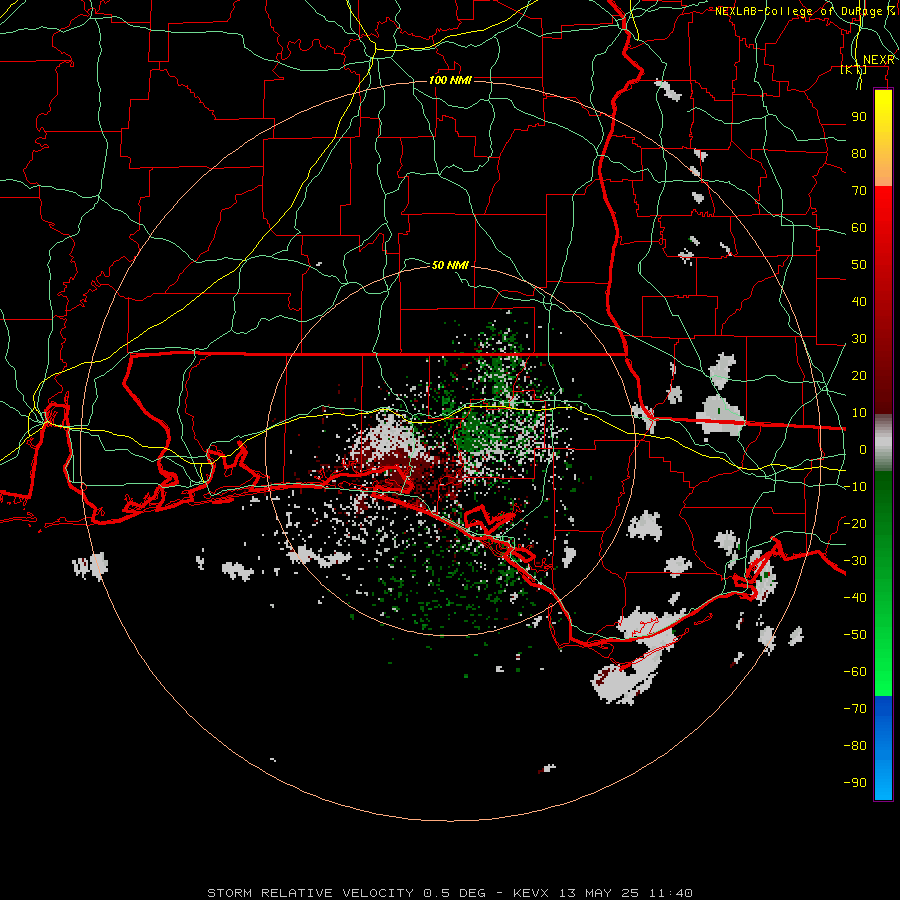Click the 40 value on velocity scale

coord(859,302)
